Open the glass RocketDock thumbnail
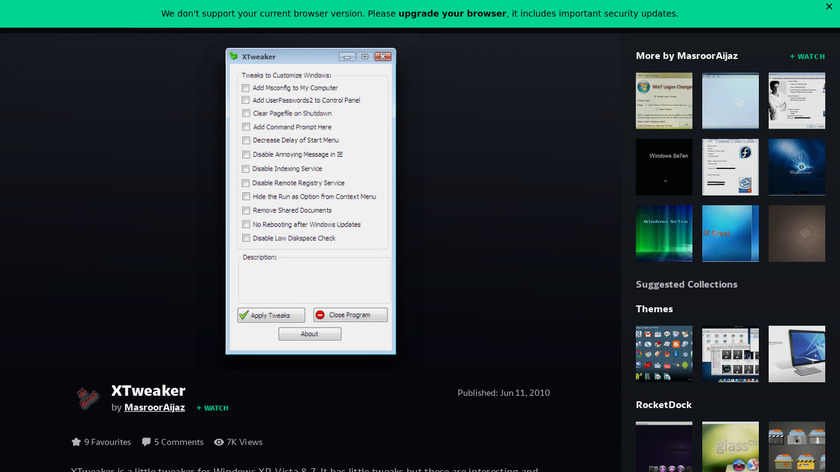The image size is (840, 472). click(730, 447)
